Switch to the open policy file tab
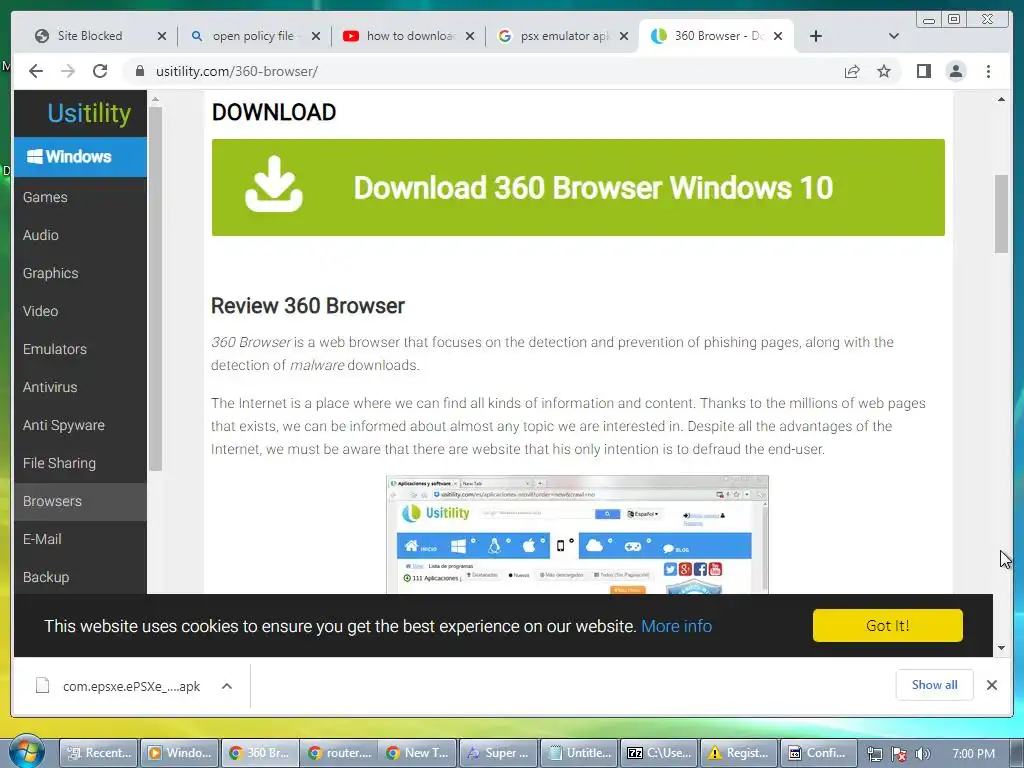Image resolution: width=1024 pixels, height=768 pixels. 253,36
